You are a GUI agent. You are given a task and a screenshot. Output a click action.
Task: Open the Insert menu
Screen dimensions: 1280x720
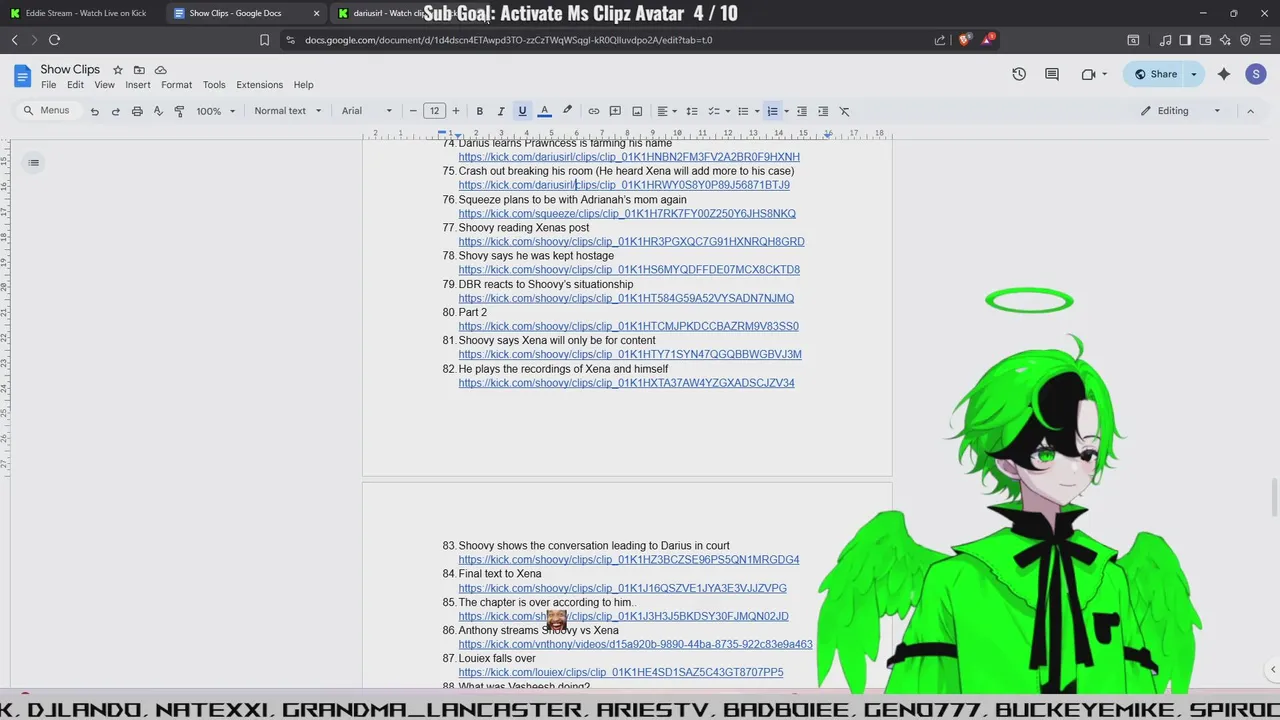click(138, 85)
